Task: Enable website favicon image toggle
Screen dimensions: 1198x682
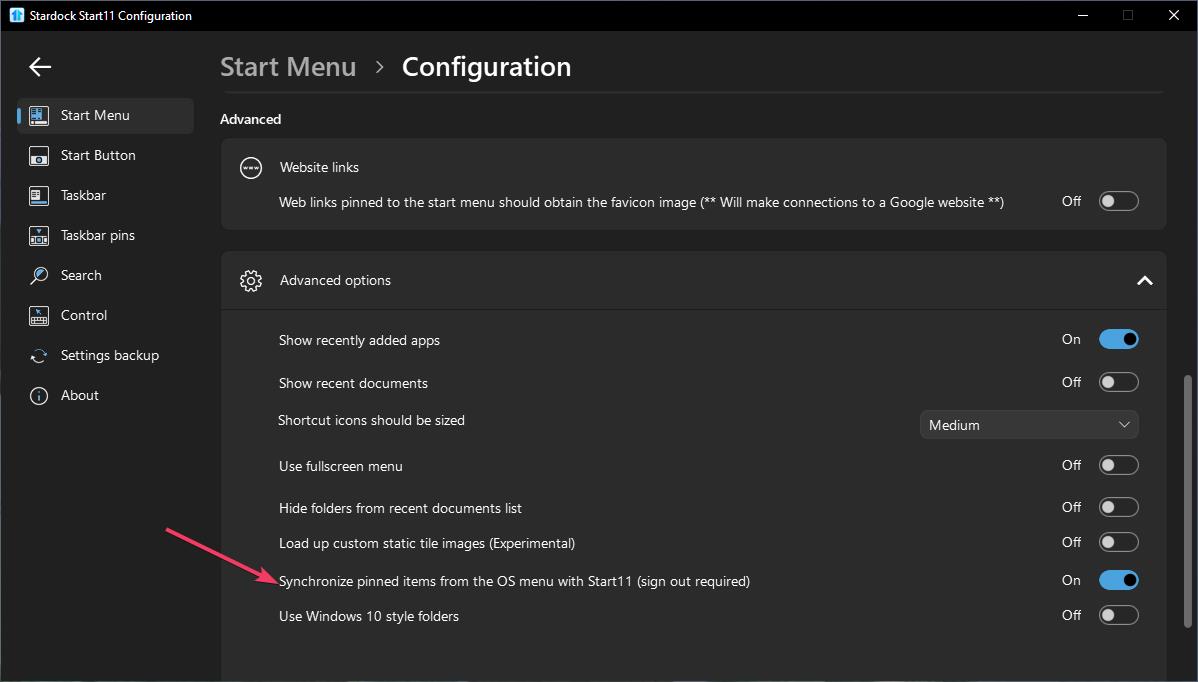Action: pyautogui.click(x=1118, y=201)
